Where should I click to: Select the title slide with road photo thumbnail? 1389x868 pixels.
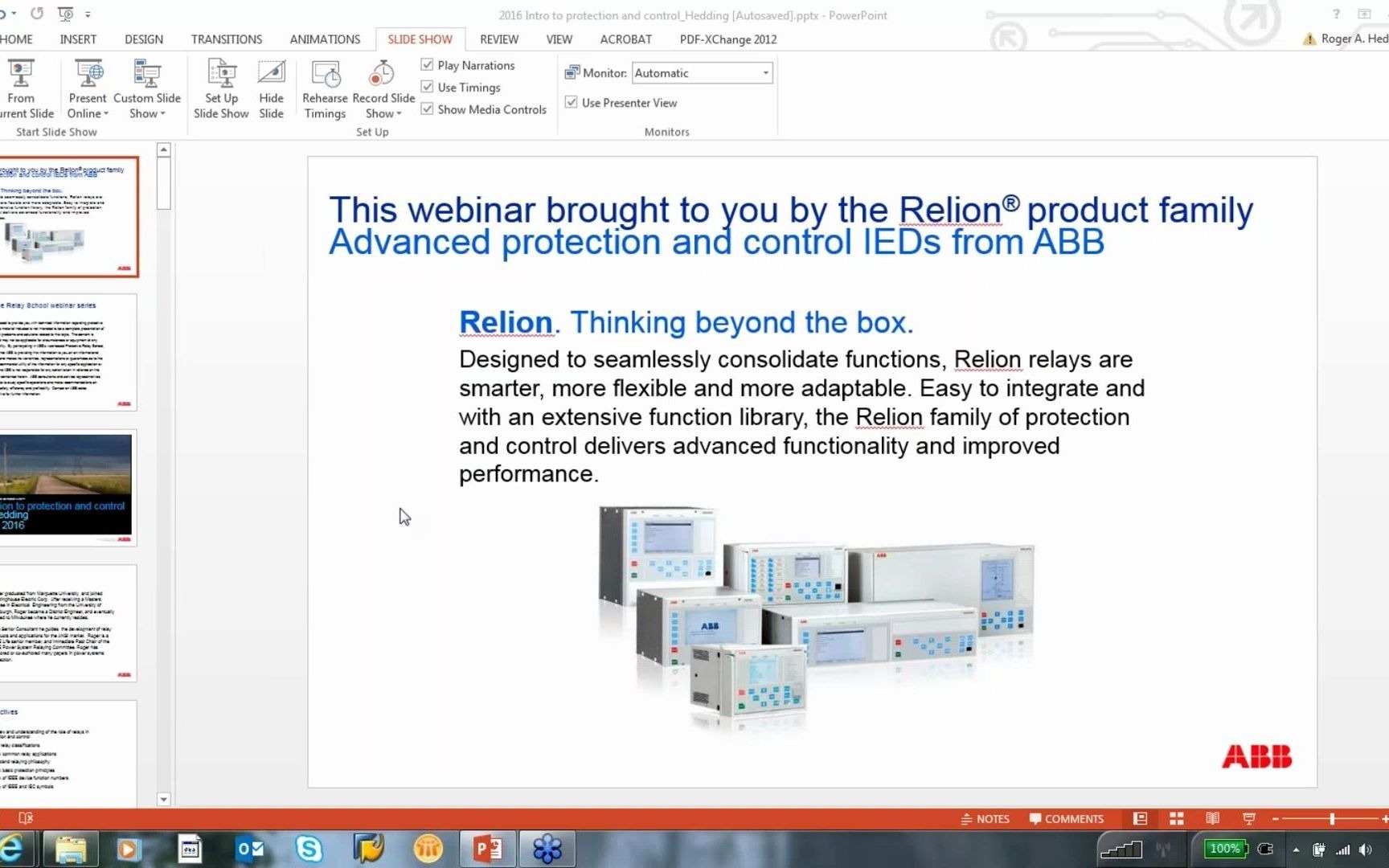(68, 488)
